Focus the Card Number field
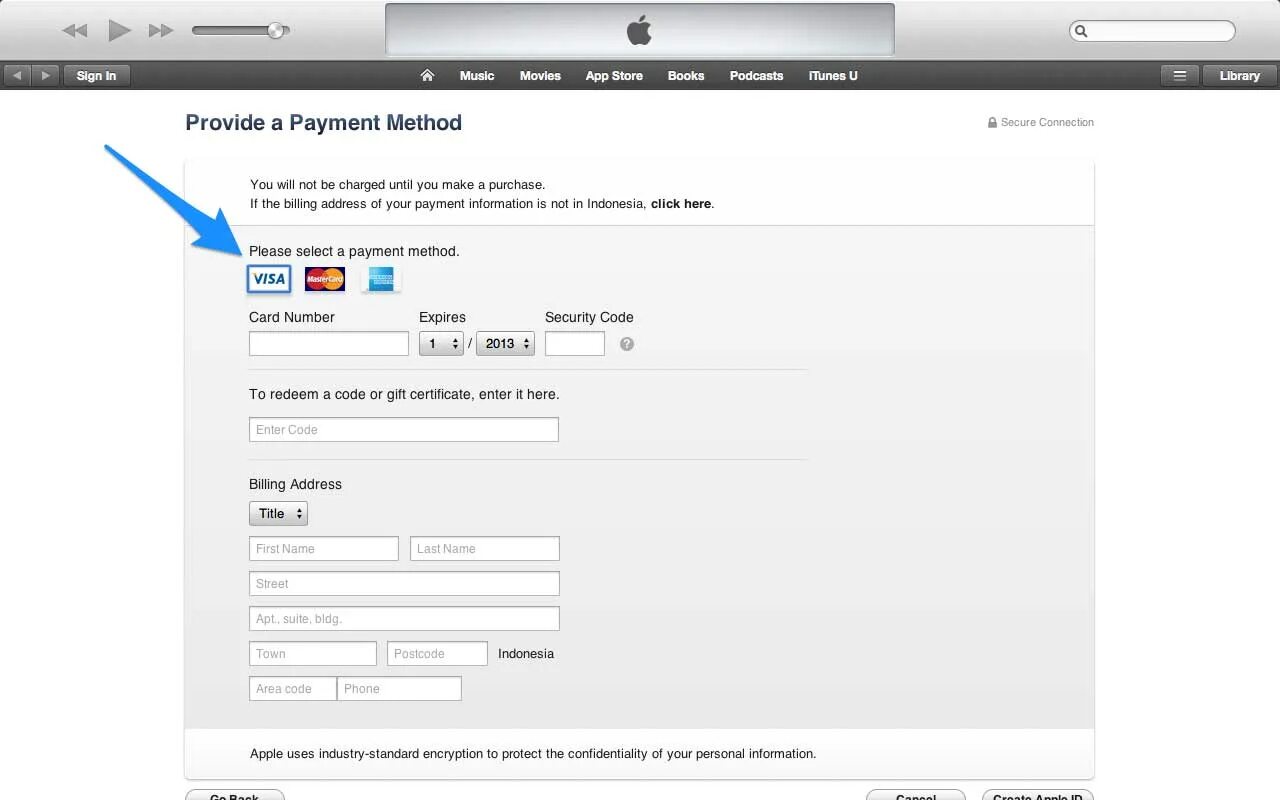1280x800 pixels. (x=329, y=344)
